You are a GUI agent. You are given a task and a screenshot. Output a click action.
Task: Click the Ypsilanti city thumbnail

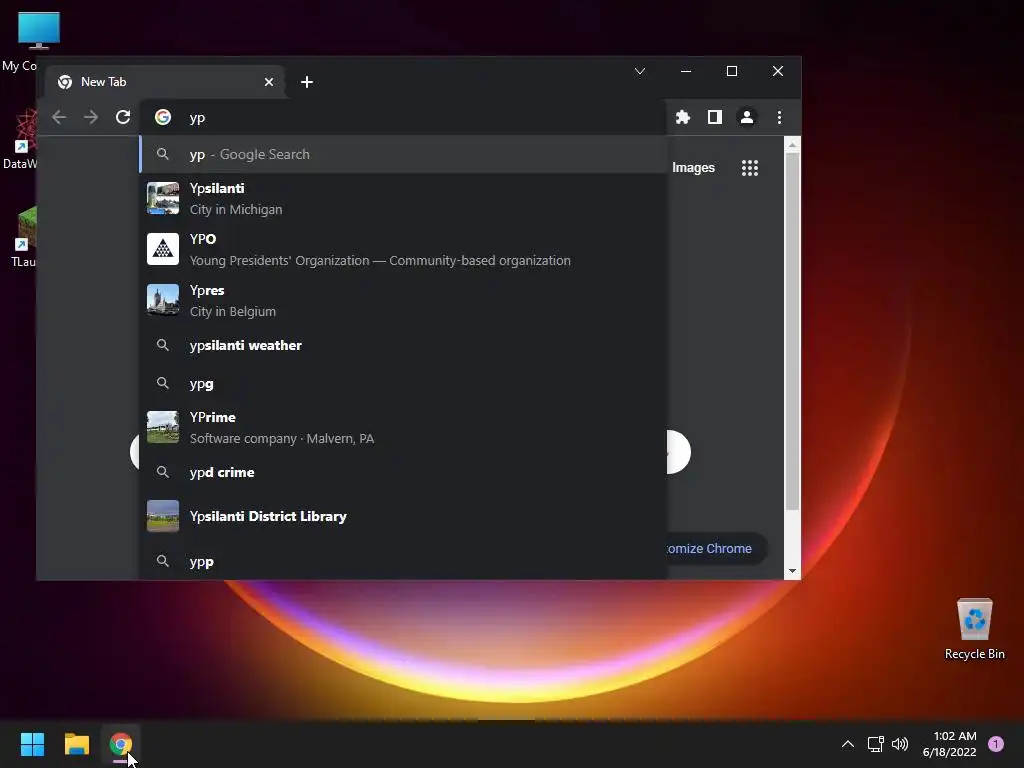tap(163, 199)
